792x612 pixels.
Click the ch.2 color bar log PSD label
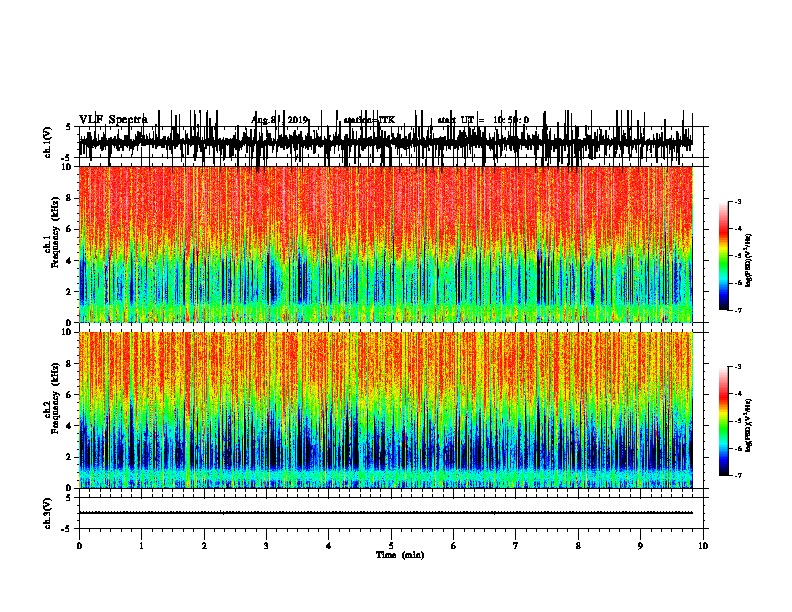(749, 425)
